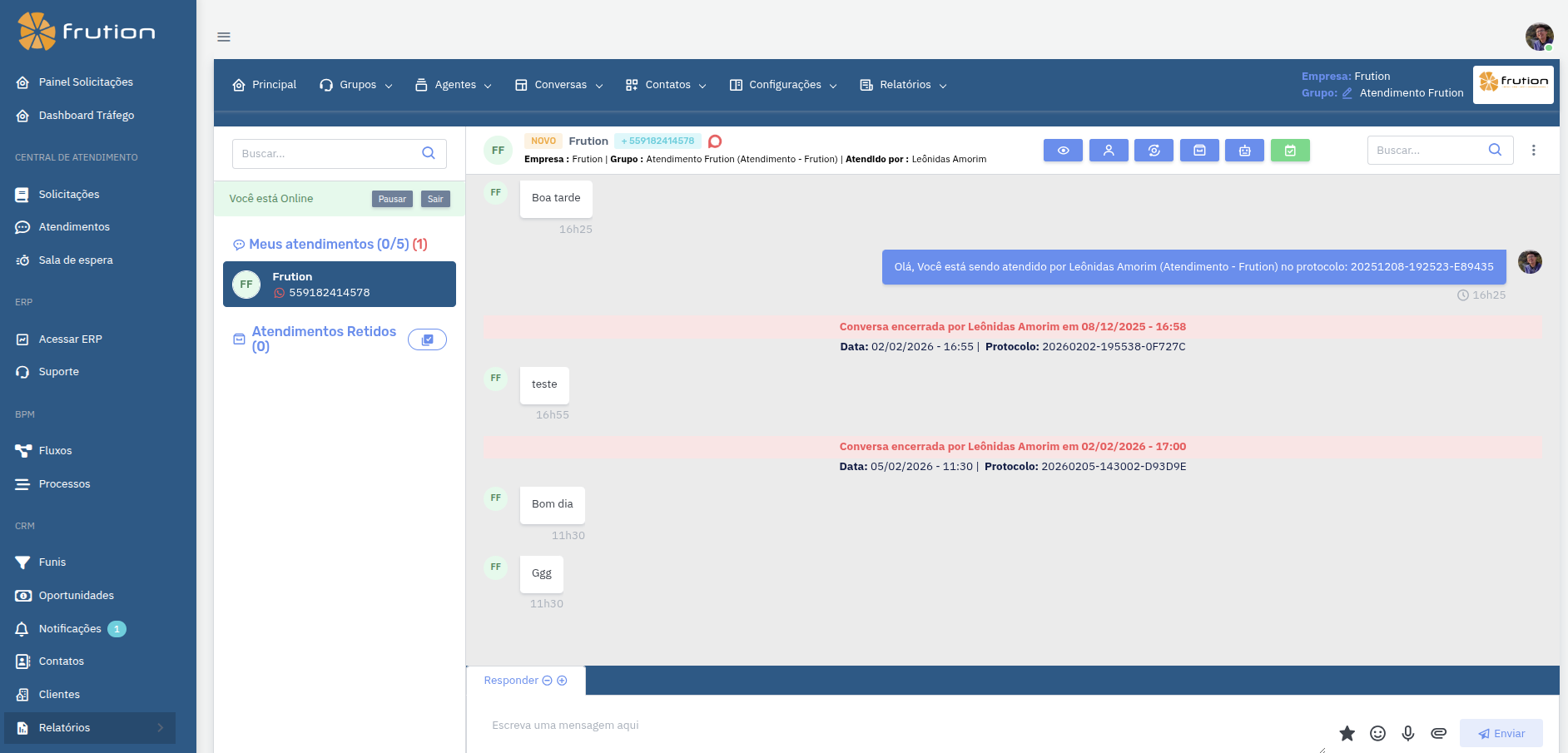Transfer the conversation using the circular arrows icon
The height and width of the screenshot is (753, 1568).
coord(1154,150)
